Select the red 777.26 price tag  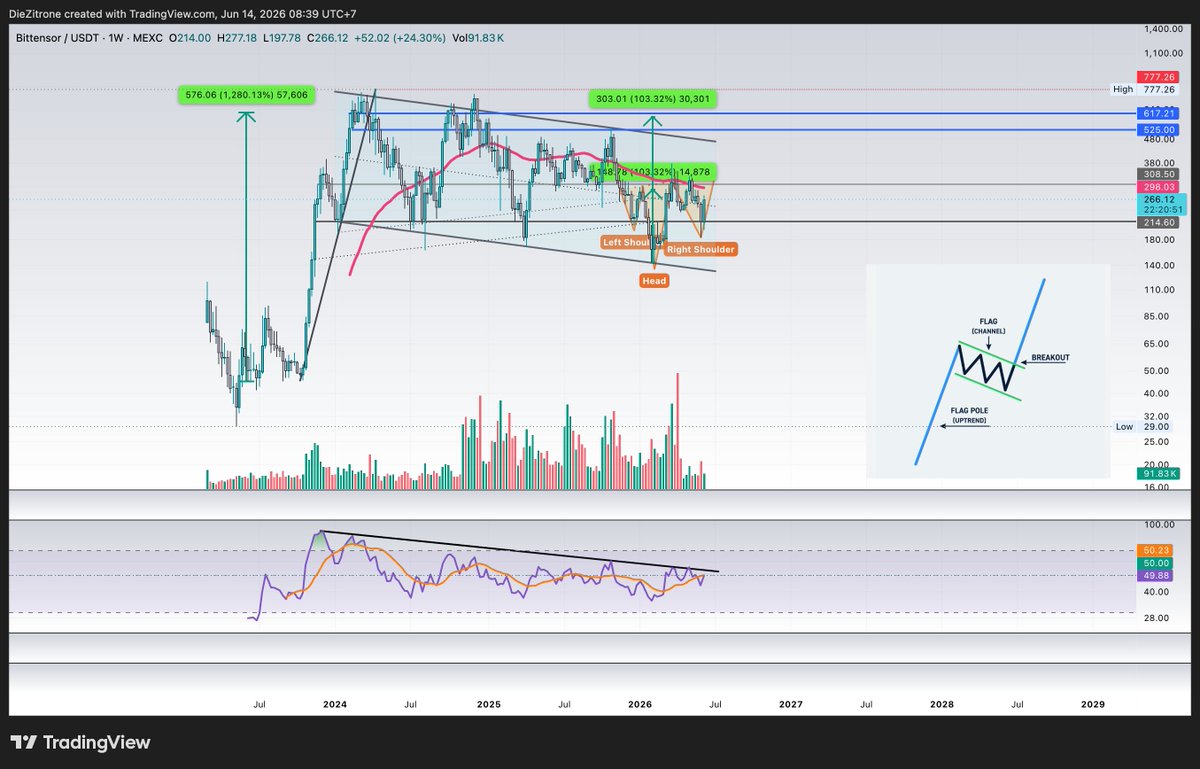(x=1158, y=77)
